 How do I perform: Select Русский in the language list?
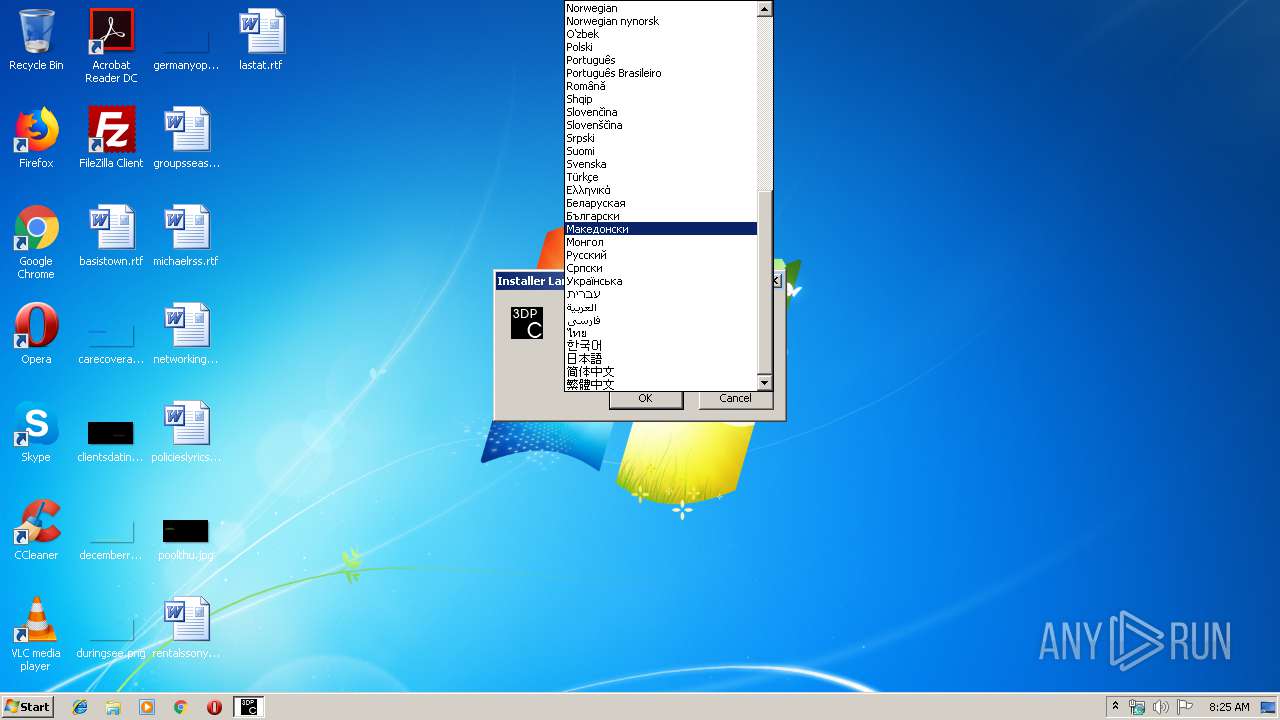[x=661, y=255]
